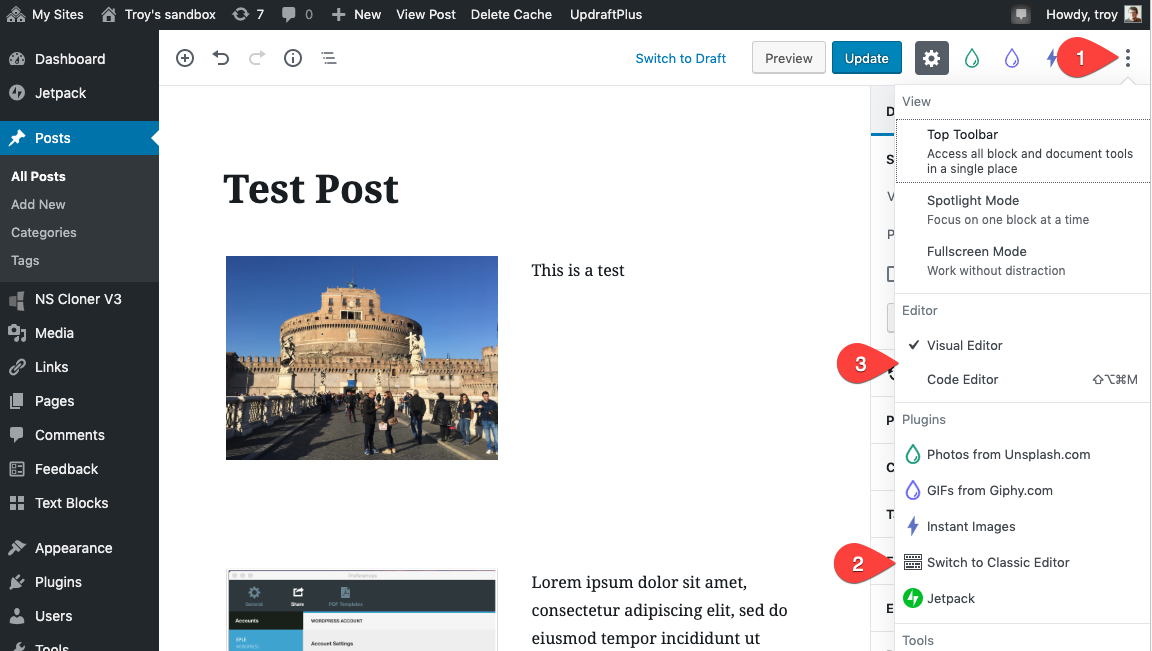Toggle the settings gear sidebar
This screenshot has width=1152, height=651.
[931, 58]
